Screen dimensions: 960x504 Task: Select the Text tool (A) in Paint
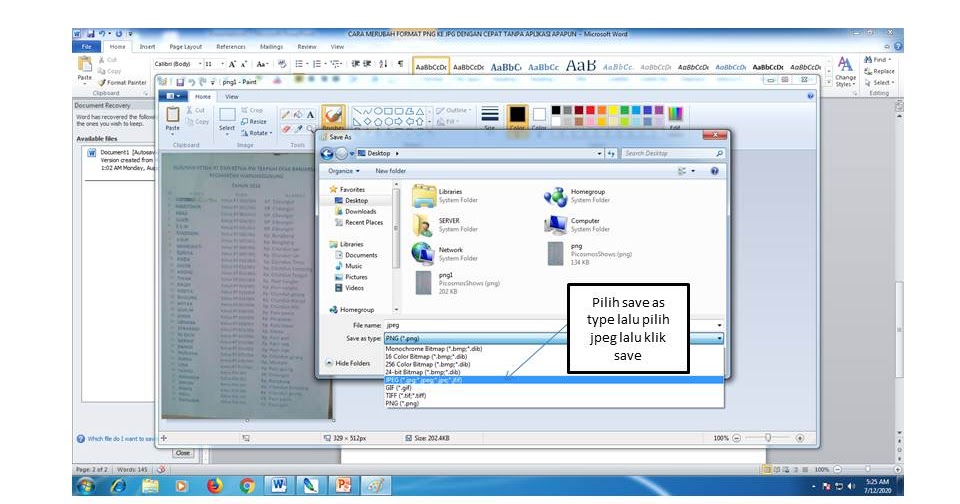310,115
